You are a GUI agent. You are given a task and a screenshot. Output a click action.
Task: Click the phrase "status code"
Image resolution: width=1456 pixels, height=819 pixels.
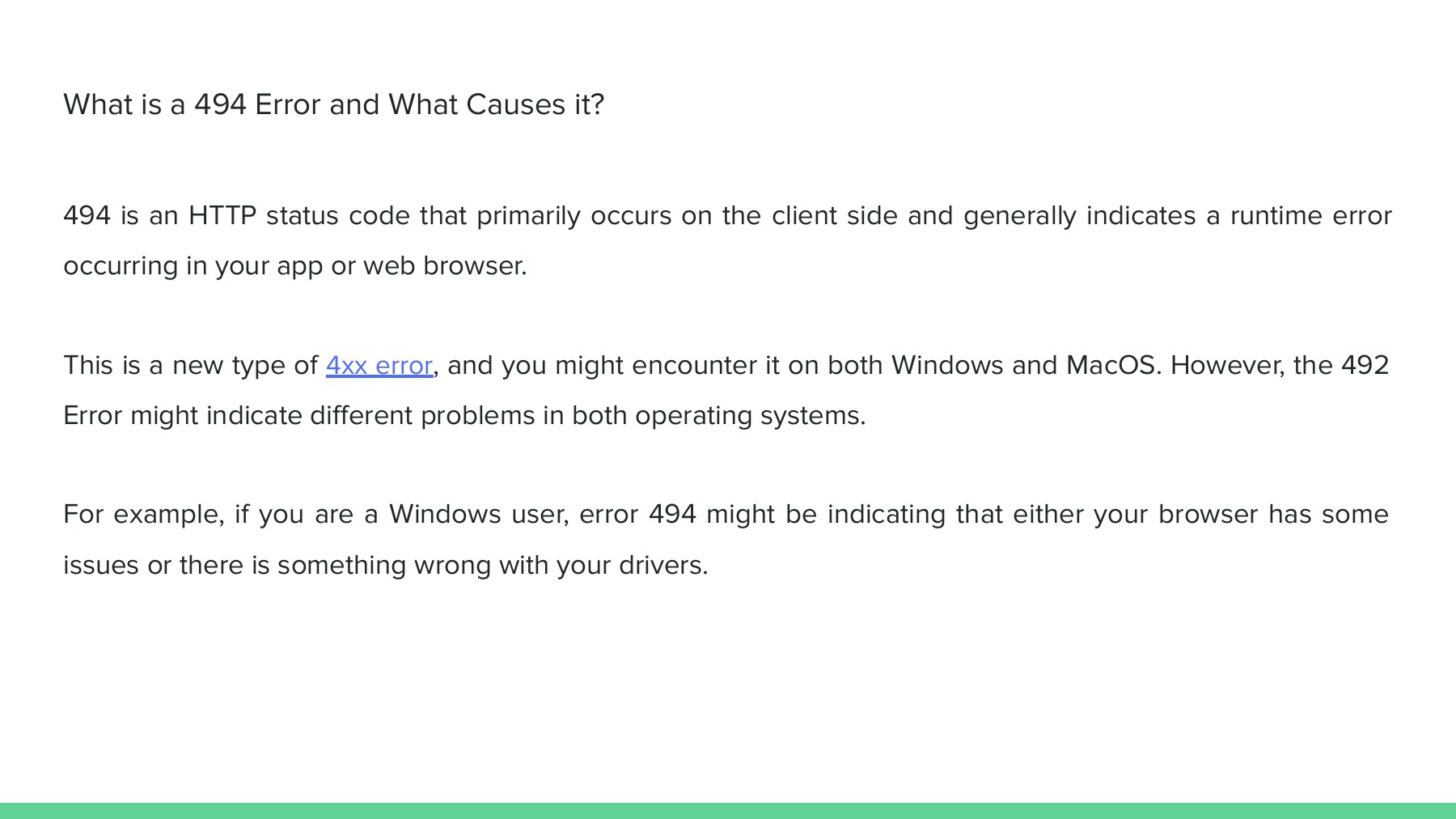coord(337,216)
